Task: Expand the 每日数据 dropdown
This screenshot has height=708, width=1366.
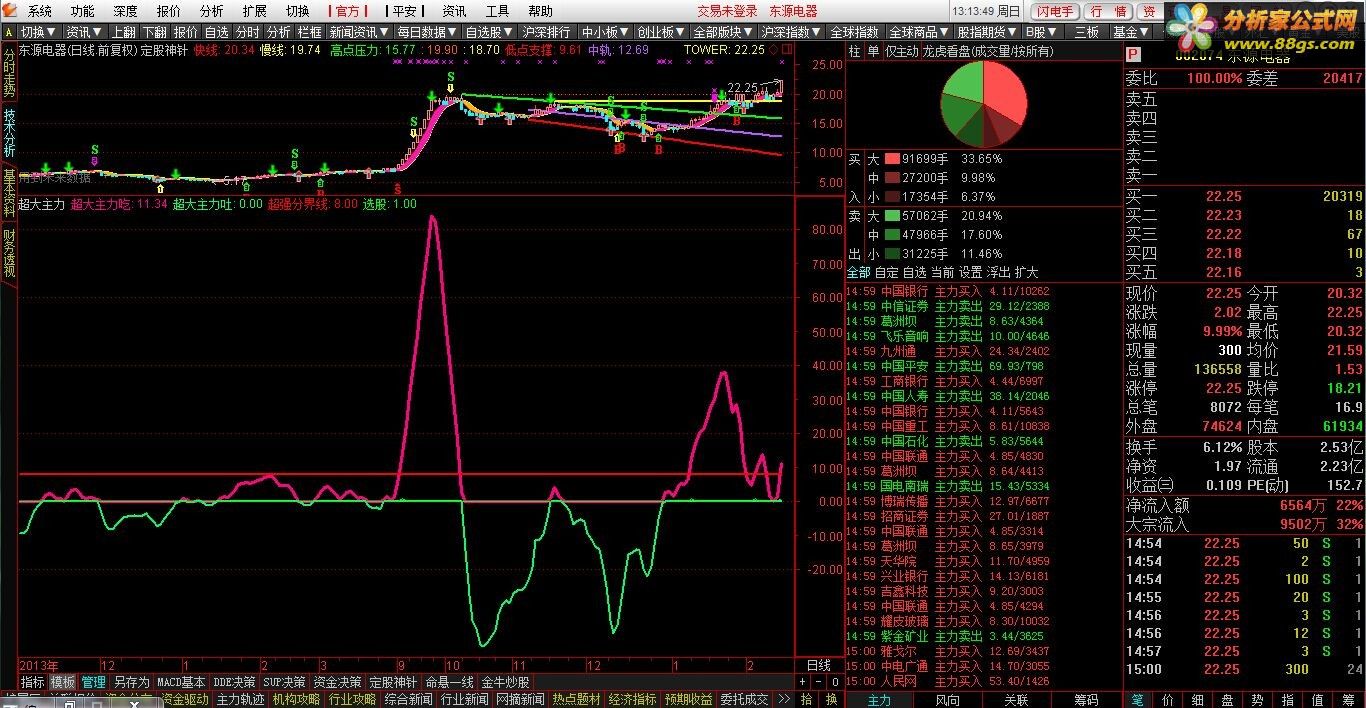Action: [x=426, y=32]
